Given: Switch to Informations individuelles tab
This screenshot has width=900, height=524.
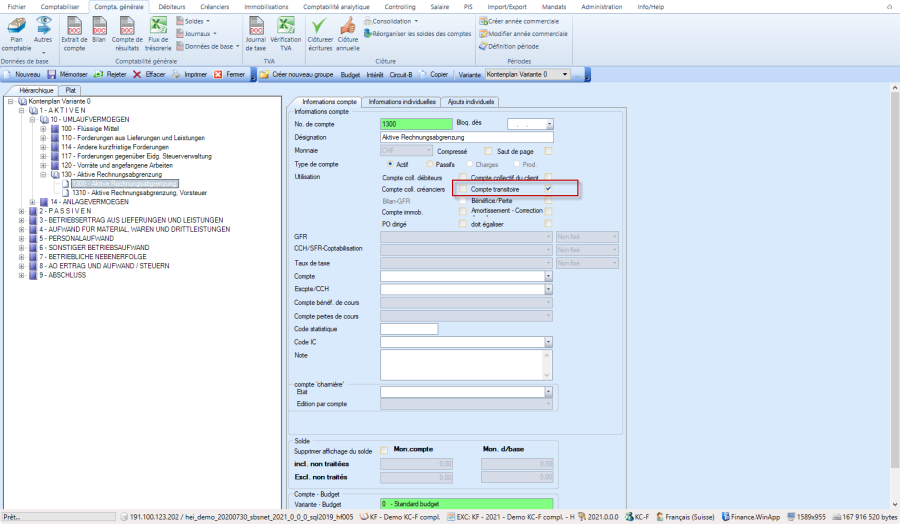Looking at the screenshot, I should (402, 102).
